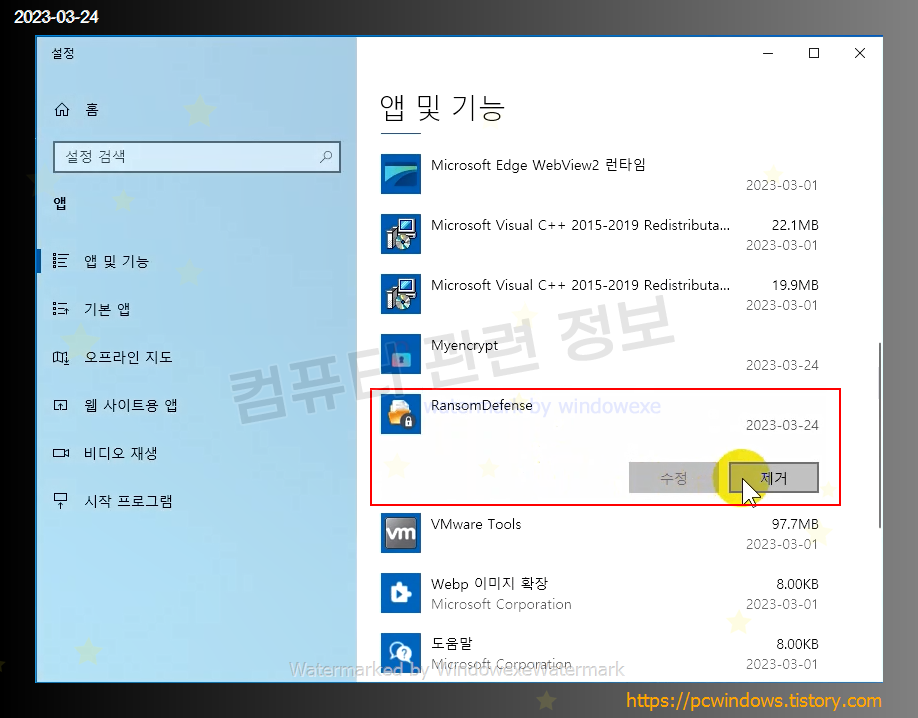Click the app list vertical scrollbar
The height and width of the screenshot is (718, 918).
tap(879, 436)
